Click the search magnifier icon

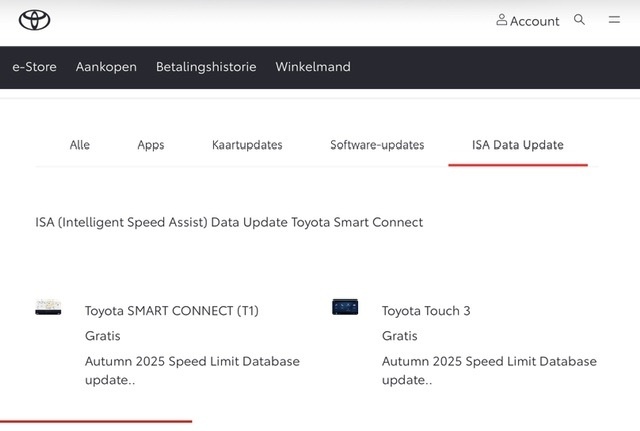point(579,20)
